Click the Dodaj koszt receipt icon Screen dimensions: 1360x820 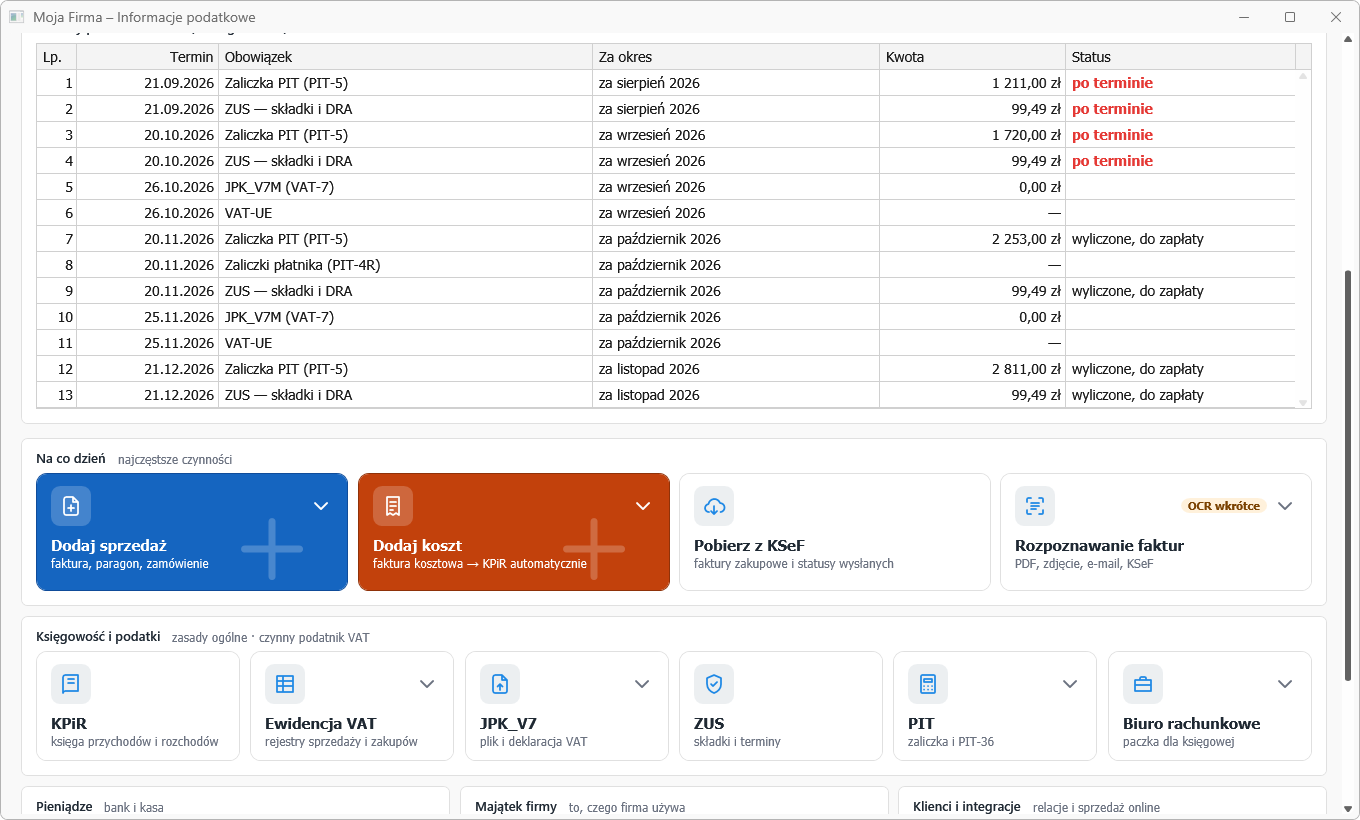[x=393, y=506]
